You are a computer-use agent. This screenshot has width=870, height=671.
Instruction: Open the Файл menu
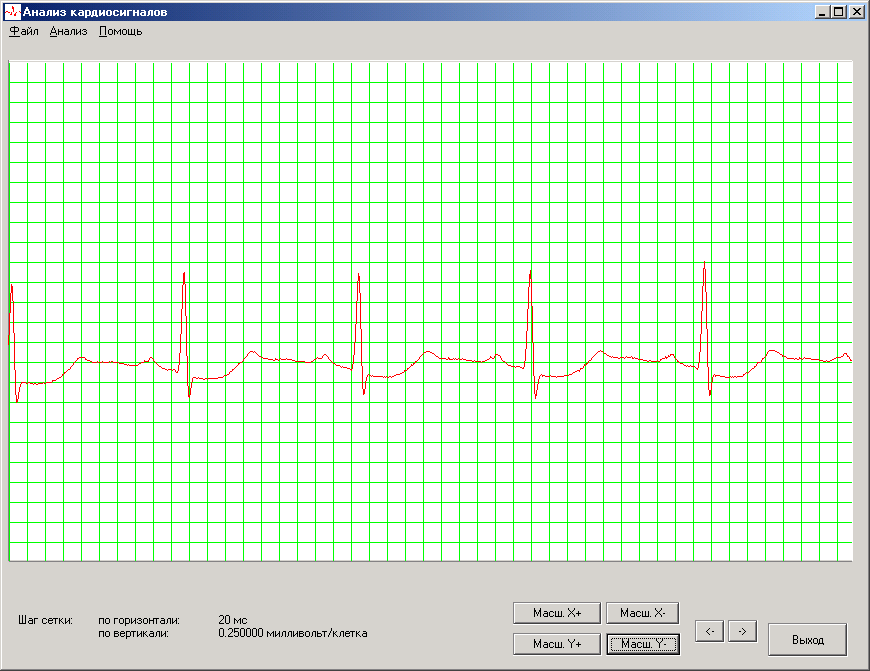(x=24, y=32)
